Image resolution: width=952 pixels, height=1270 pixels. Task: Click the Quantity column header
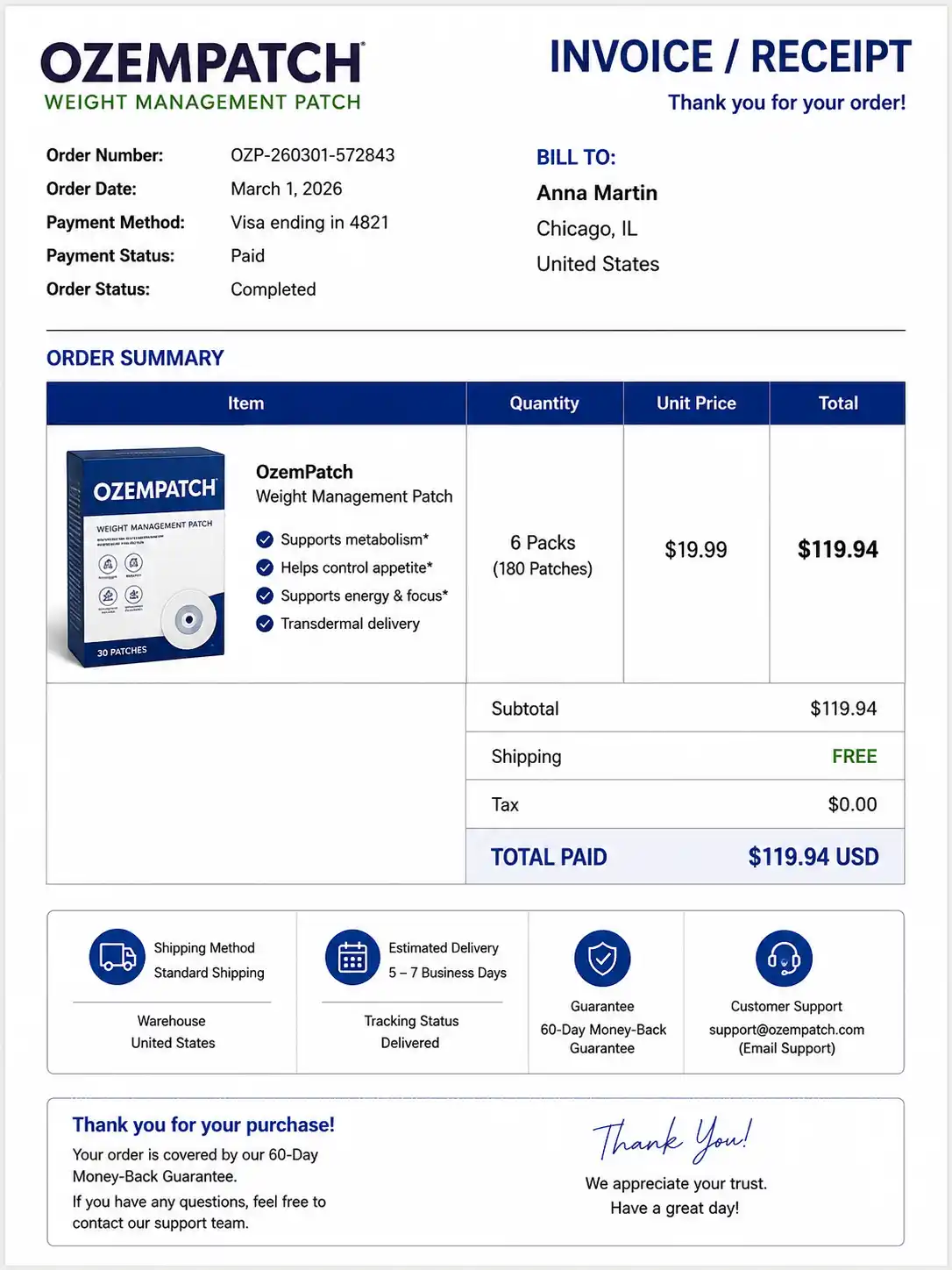pos(544,403)
